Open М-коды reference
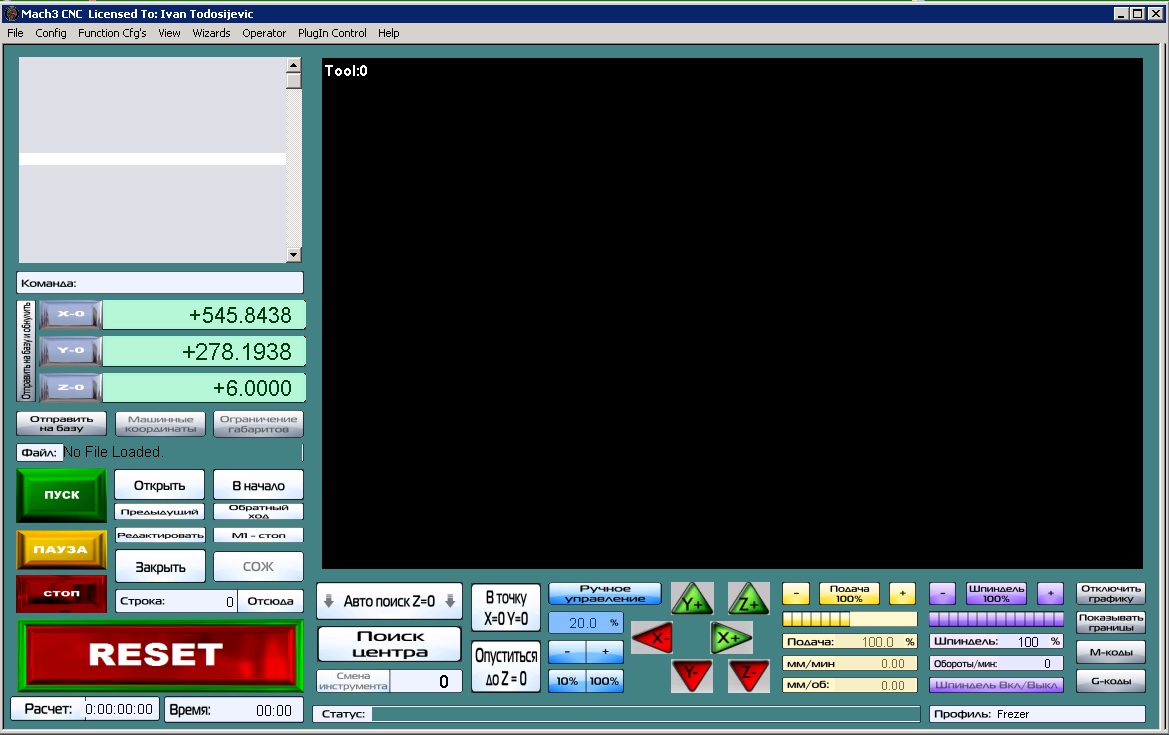Screen dimensions: 1169x735 [1111, 652]
